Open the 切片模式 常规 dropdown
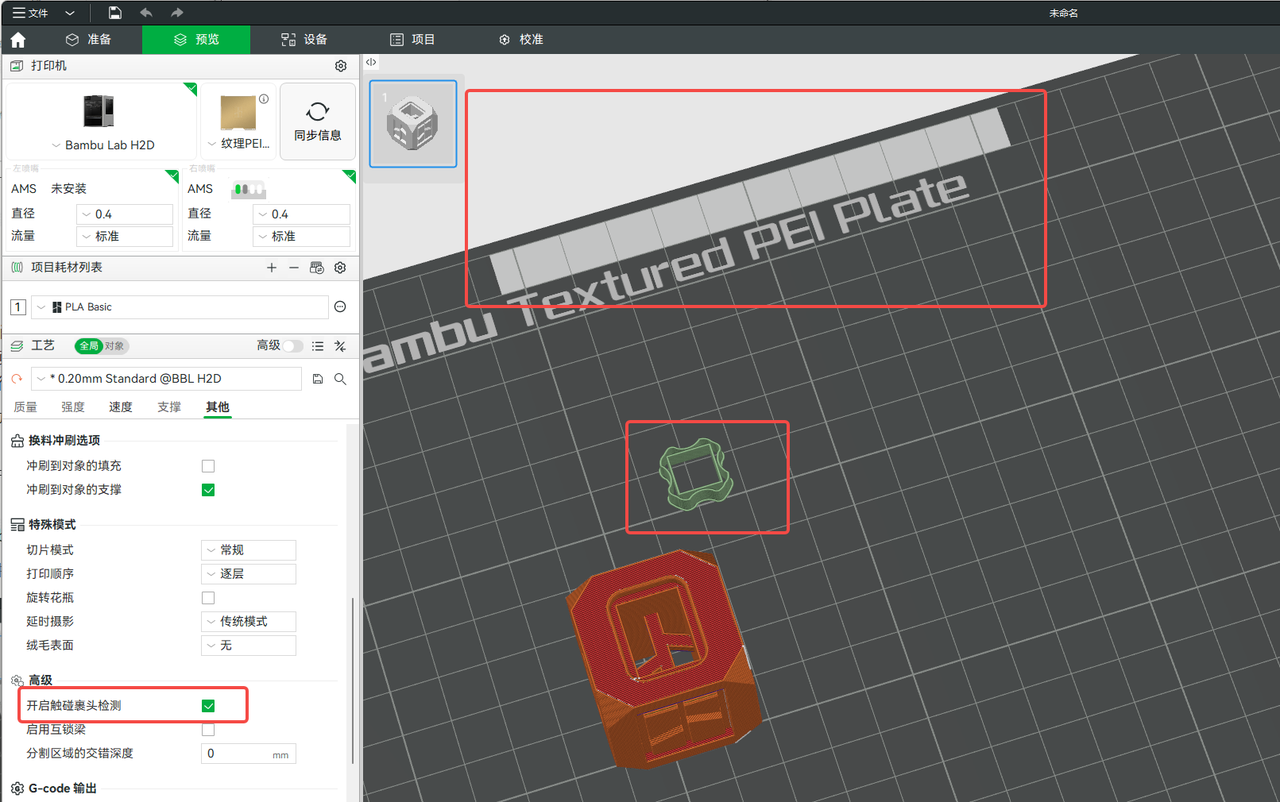The width and height of the screenshot is (1280, 802). tap(249, 550)
